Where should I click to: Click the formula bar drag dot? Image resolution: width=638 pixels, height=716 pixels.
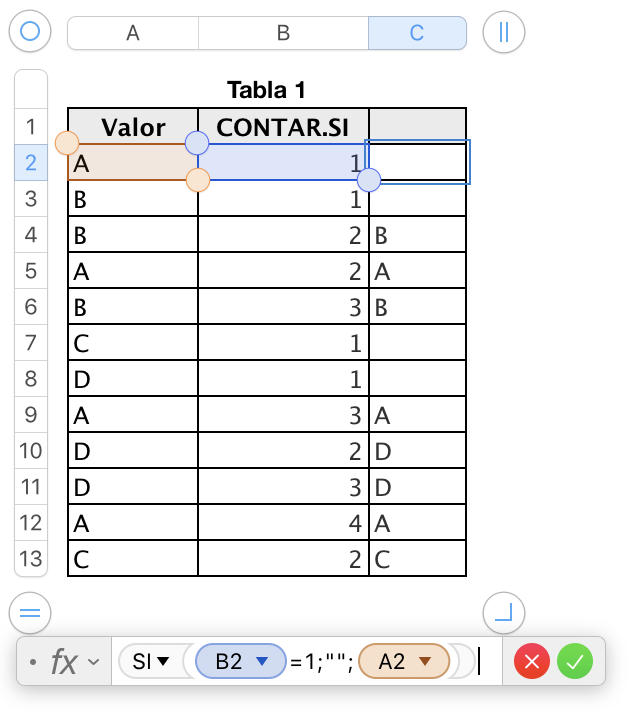34,662
